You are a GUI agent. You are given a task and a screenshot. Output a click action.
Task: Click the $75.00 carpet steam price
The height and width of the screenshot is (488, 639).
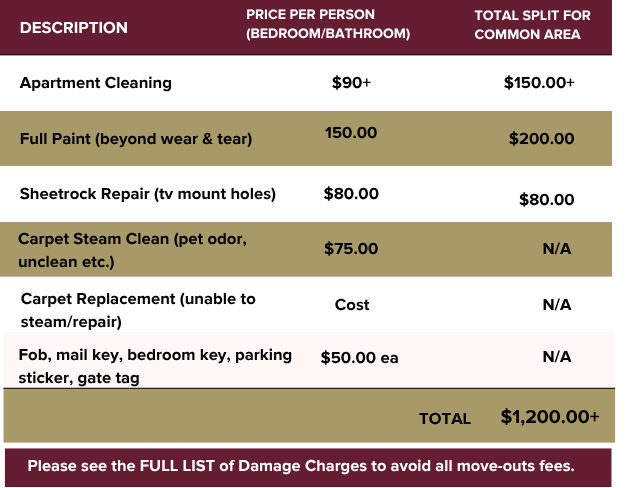[351, 249]
